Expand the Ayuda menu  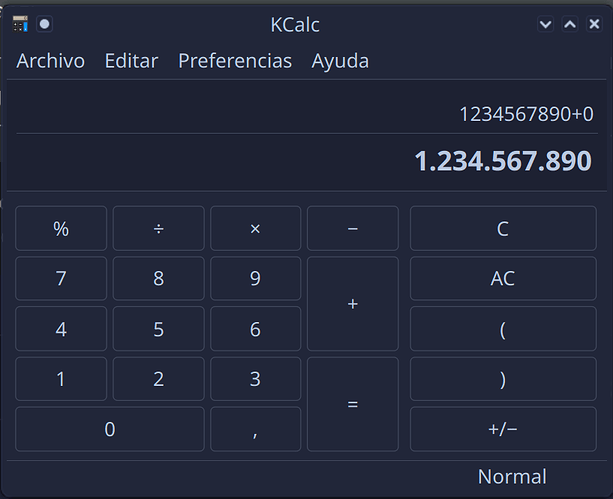tap(340, 61)
